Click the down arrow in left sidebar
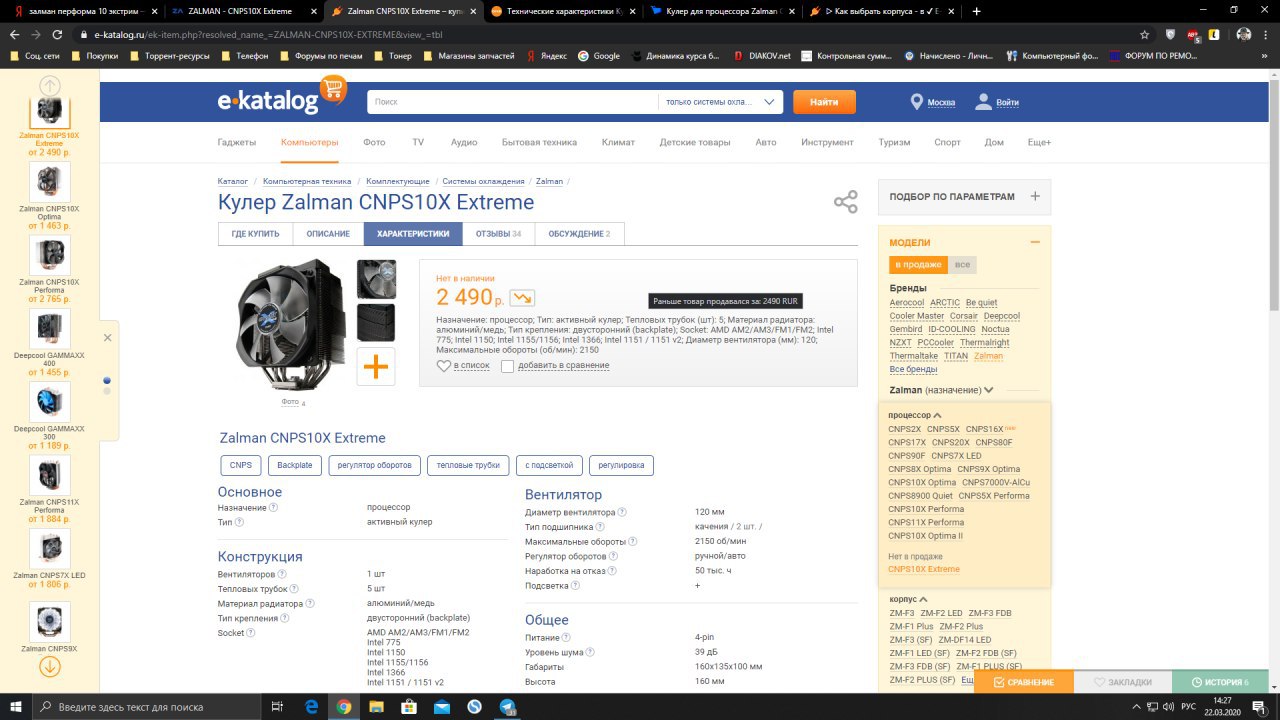Viewport: 1280px width, 720px height. pos(50,666)
